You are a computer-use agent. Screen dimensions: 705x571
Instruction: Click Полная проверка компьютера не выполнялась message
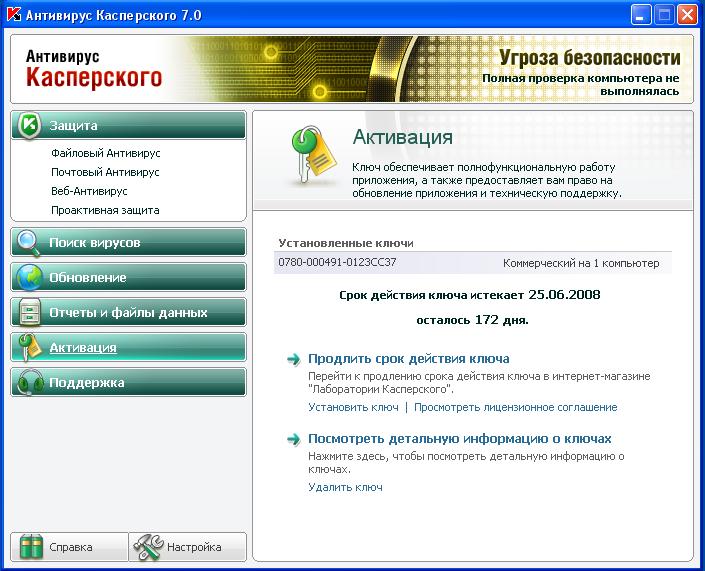coord(581,85)
